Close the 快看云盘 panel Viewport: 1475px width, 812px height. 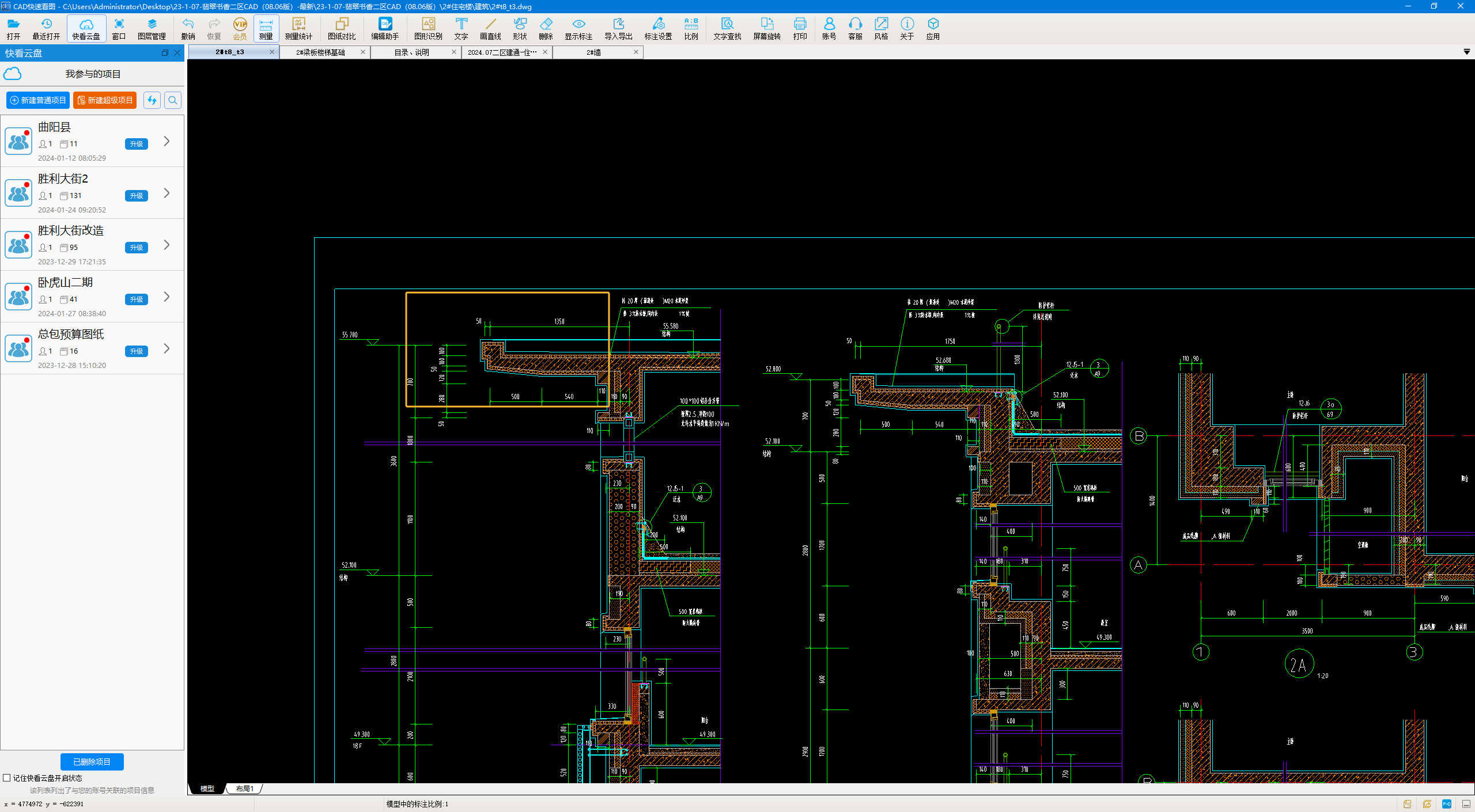[x=177, y=53]
